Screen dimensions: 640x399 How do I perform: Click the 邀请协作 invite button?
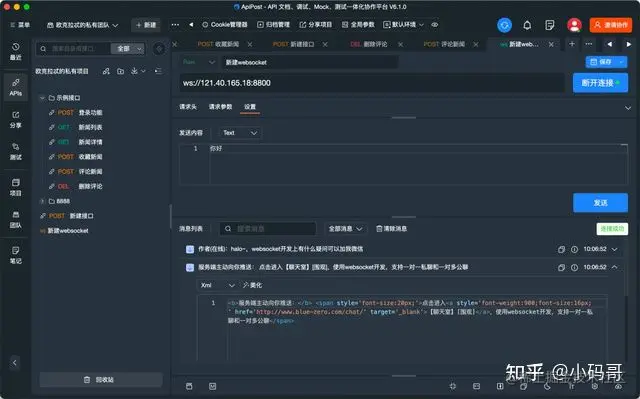(x=611, y=25)
